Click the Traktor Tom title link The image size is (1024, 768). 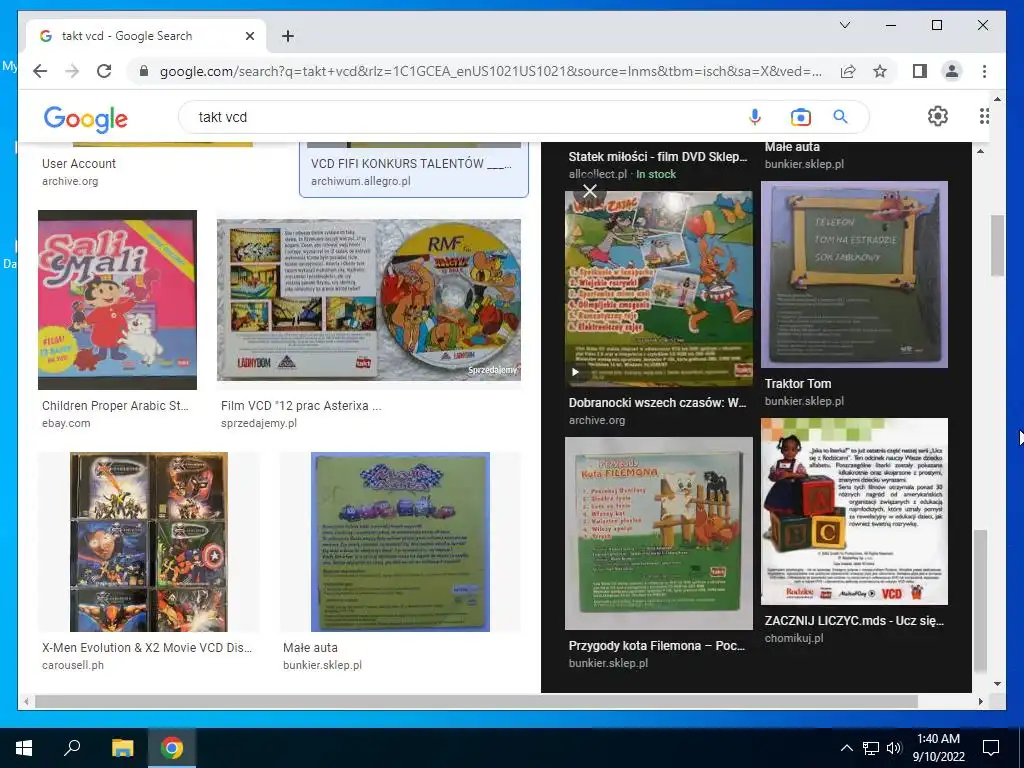tap(797, 383)
